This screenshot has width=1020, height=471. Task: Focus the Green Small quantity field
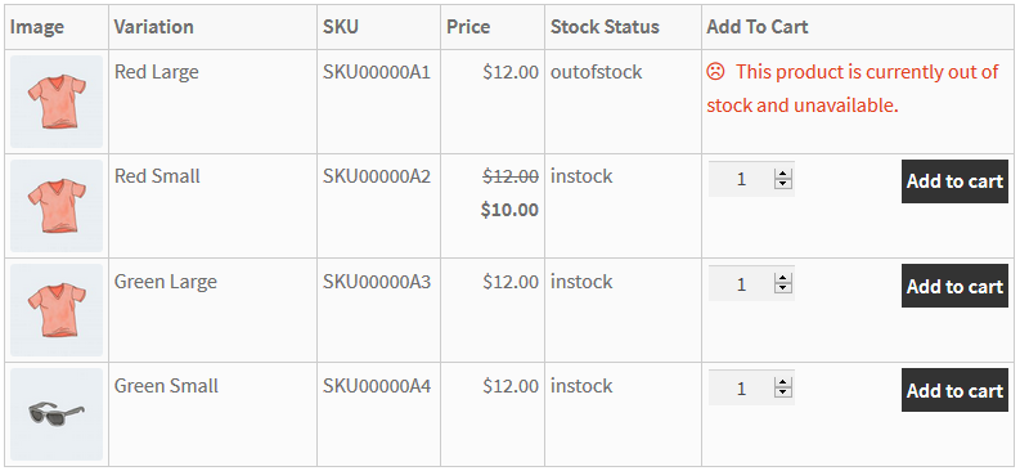click(741, 390)
